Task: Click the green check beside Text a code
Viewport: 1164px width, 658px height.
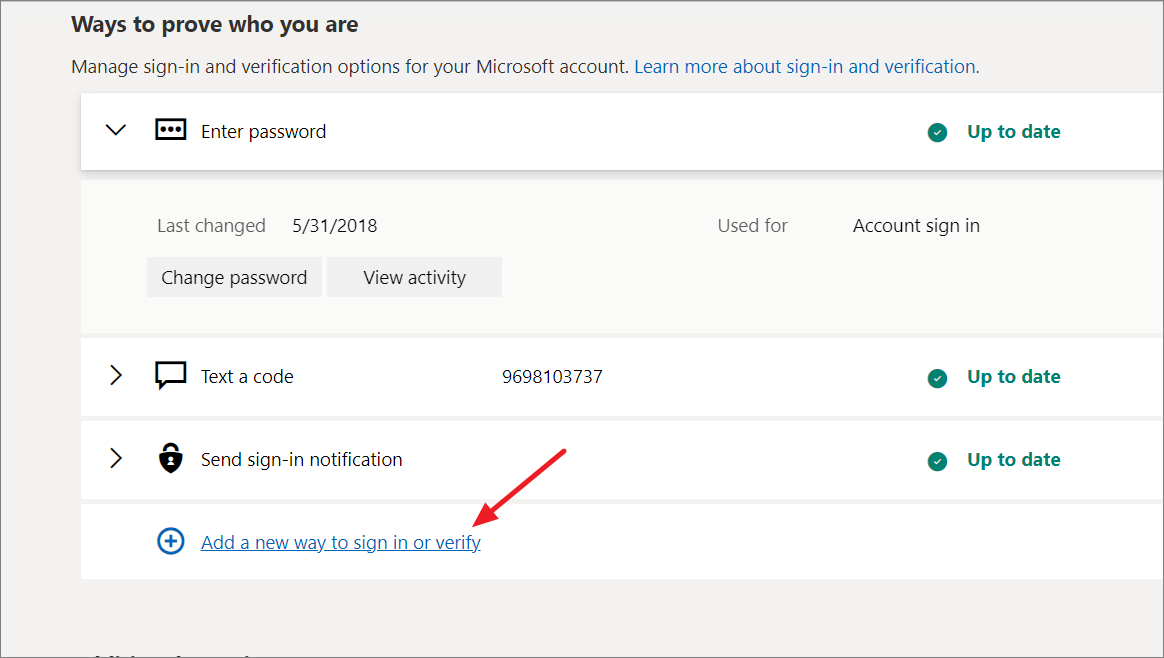Action: coord(937,378)
